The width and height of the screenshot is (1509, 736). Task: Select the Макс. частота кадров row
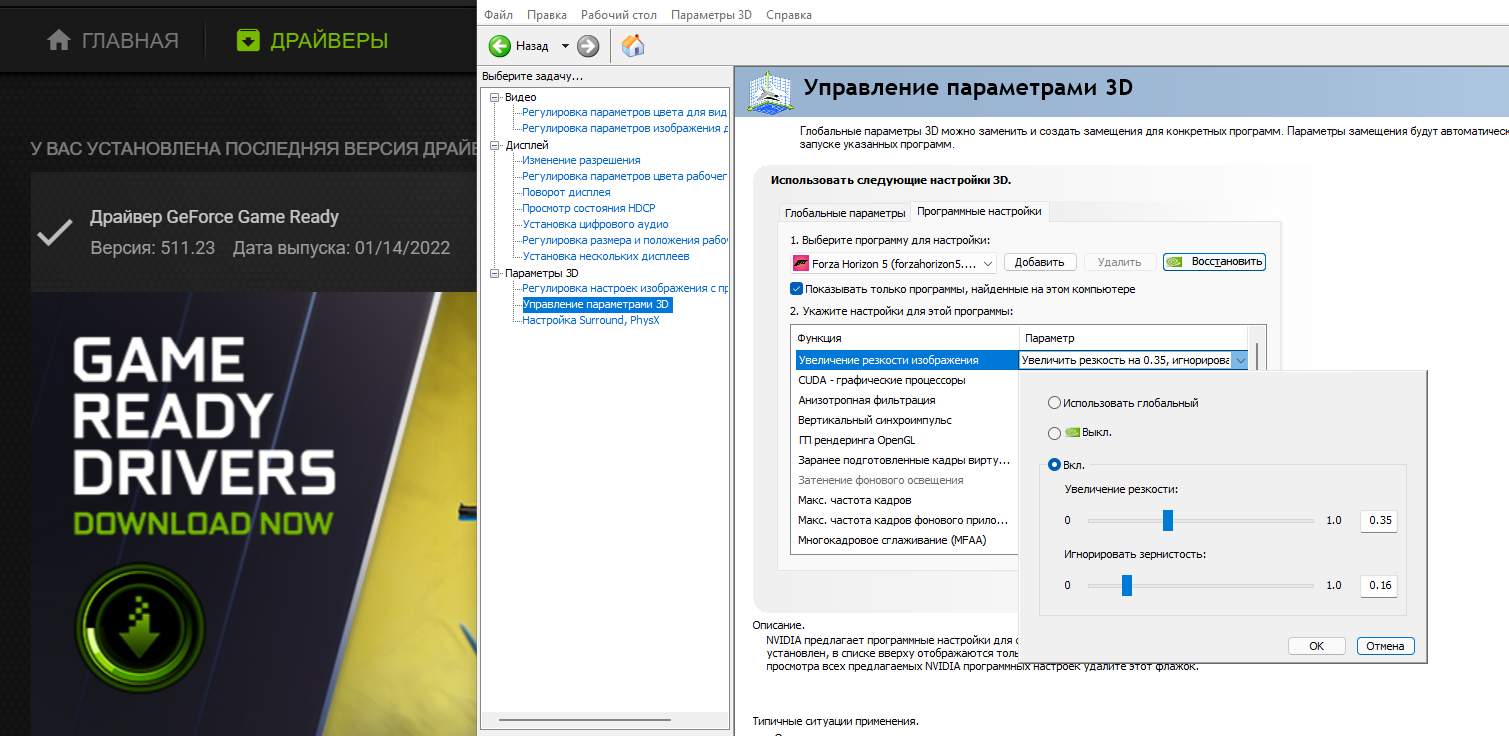pos(907,500)
